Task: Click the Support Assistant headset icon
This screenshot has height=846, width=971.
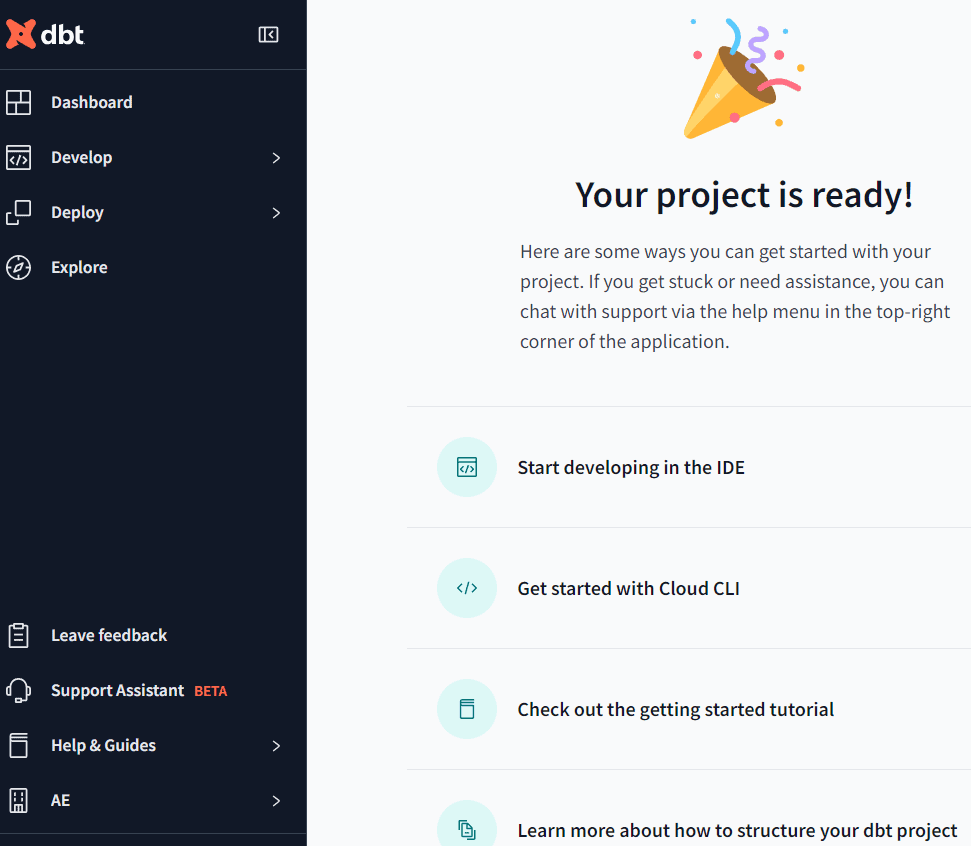Action: [19, 691]
